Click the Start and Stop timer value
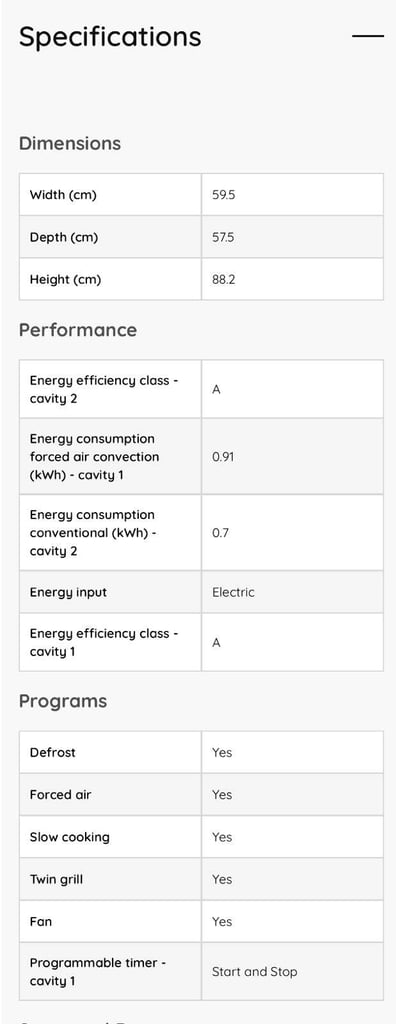Image resolution: width=396 pixels, height=1024 pixels. pos(254,972)
